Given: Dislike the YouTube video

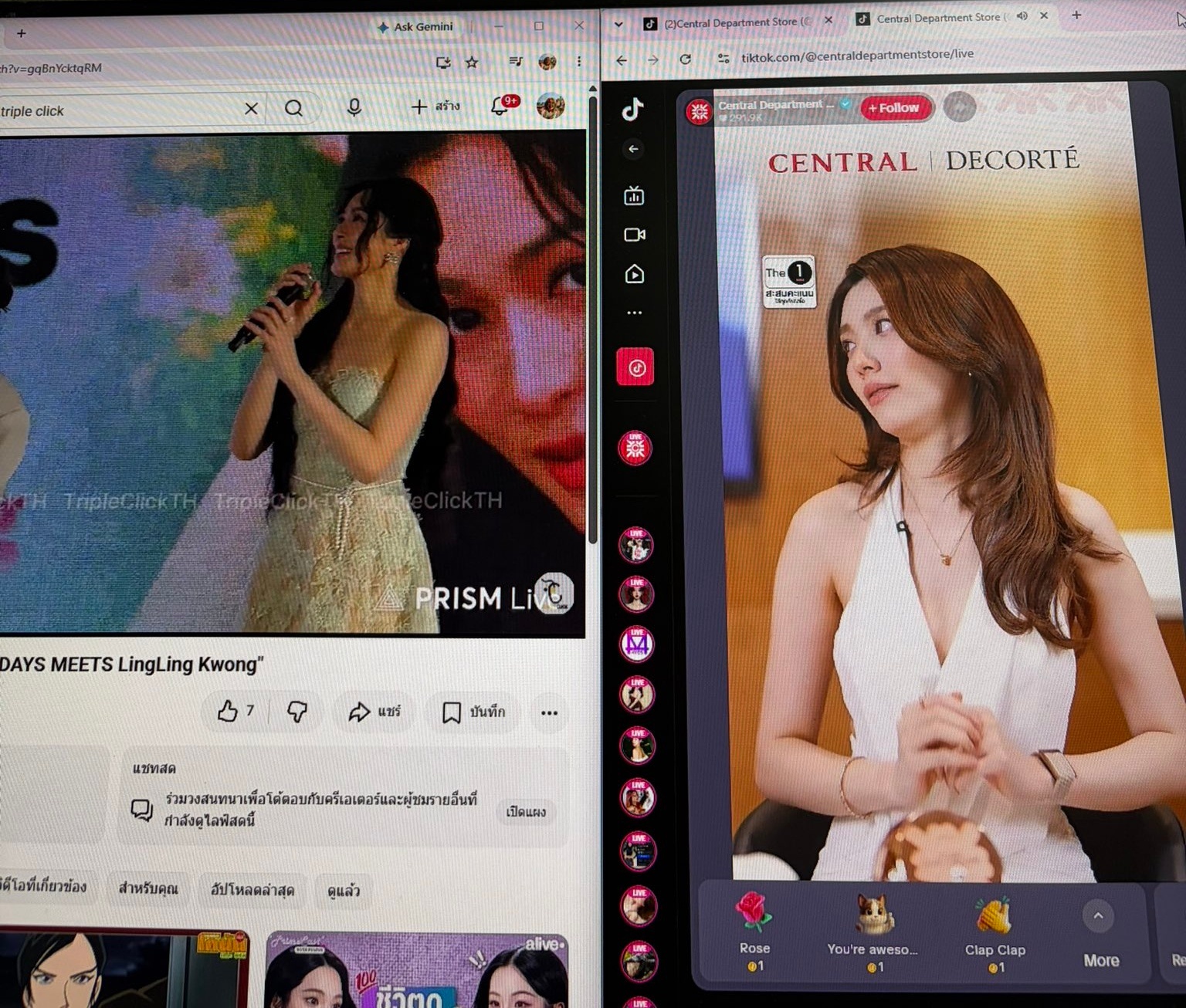Looking at the screenshot, I should tap(297, 712).
